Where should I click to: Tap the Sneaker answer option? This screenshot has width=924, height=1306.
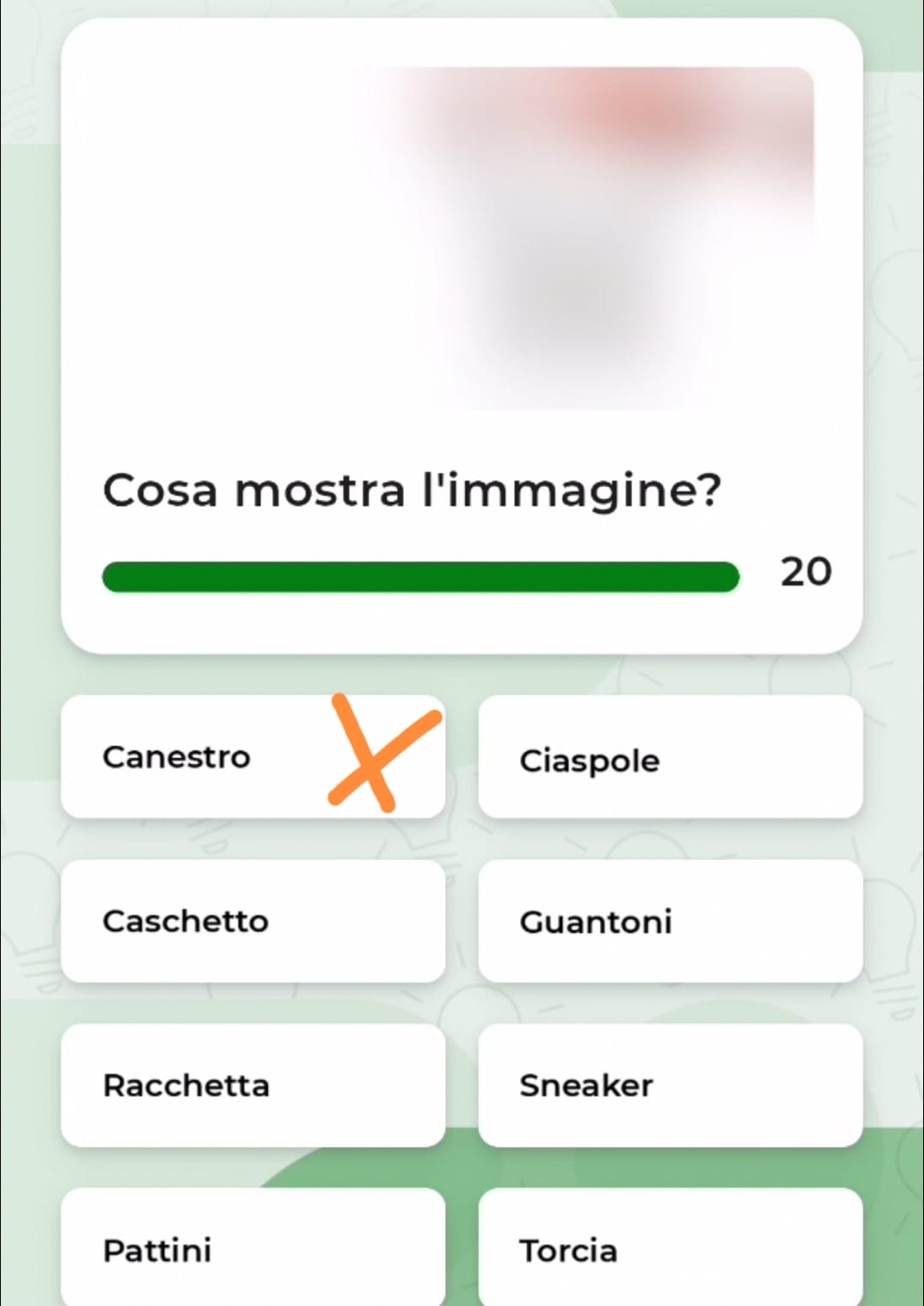pyautogui.click(x=671, y=1085)
